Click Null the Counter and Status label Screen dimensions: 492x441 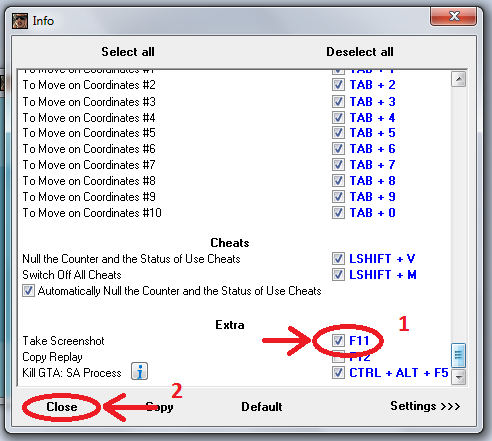[131, 259]
